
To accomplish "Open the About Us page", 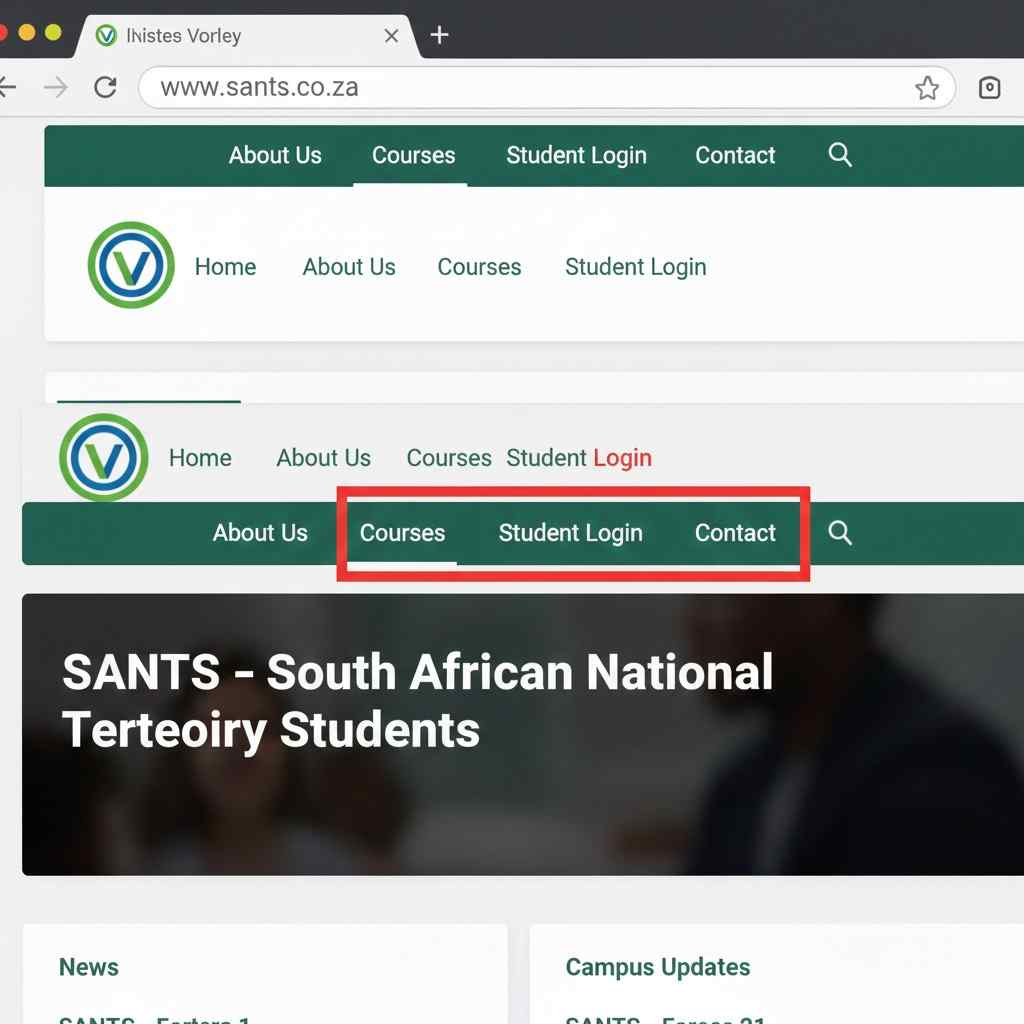I will pyautogui.click(x=349, y=267).
